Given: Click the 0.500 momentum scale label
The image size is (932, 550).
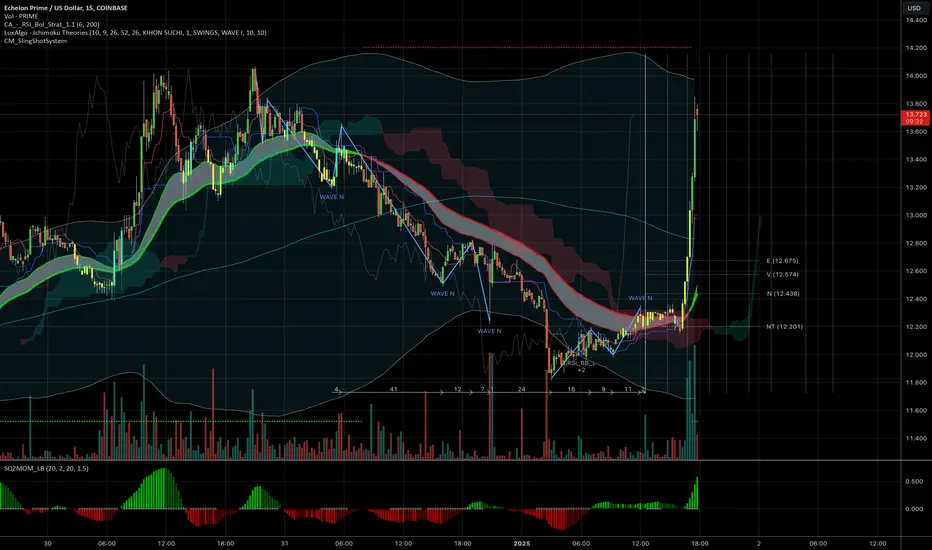Looking at the screenshot, I should (914, 482).
